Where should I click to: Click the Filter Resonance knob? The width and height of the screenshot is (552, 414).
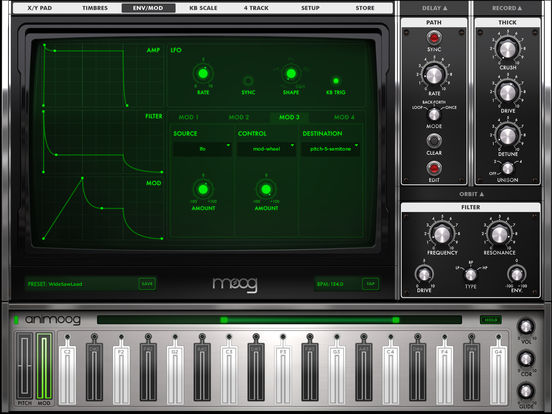[x=499, y=234]
